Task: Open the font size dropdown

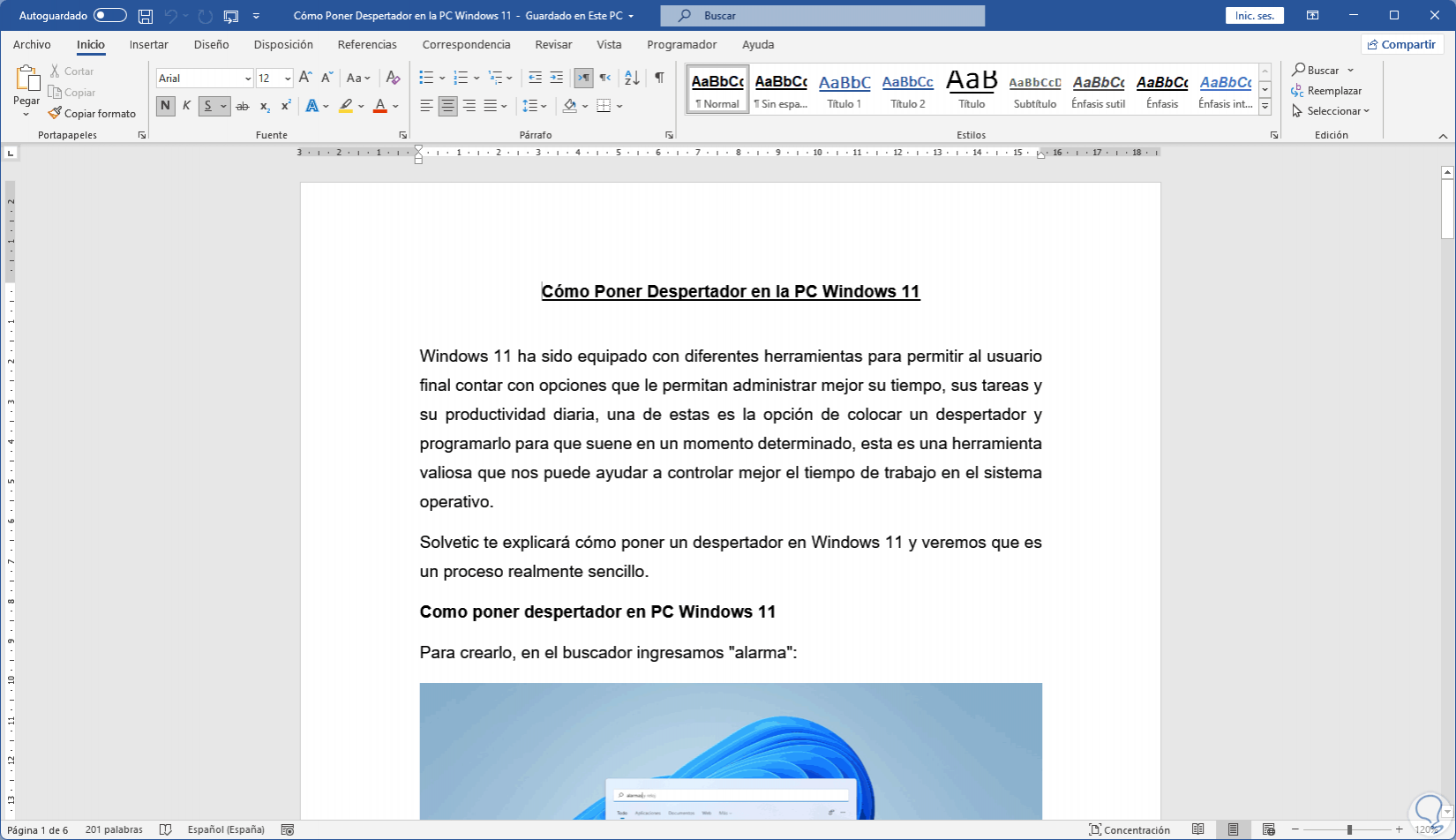Action: (x=288, y=79)
